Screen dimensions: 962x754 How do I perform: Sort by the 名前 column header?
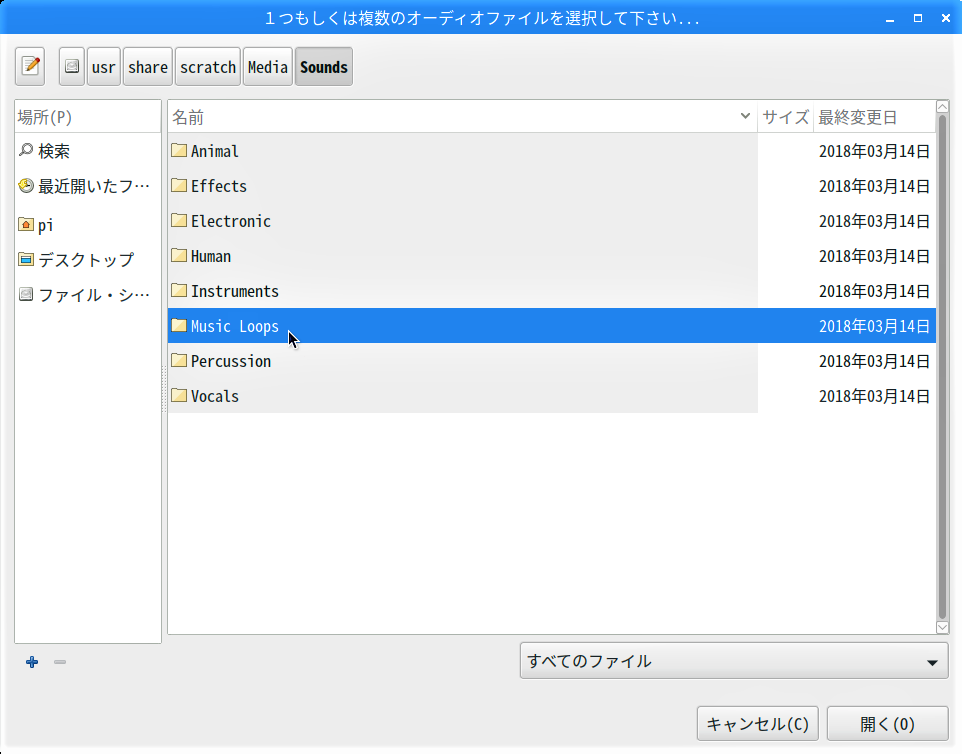tap(463, 117)
